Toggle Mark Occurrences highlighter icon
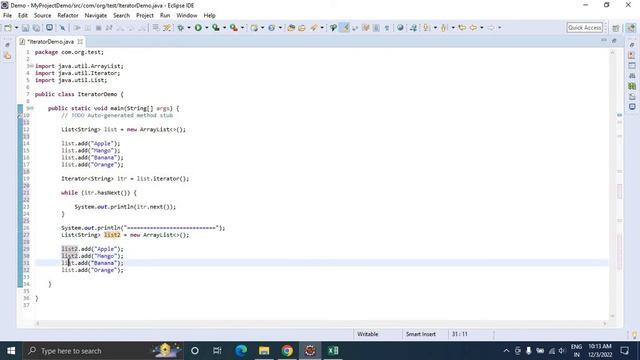 pos(345,28)
